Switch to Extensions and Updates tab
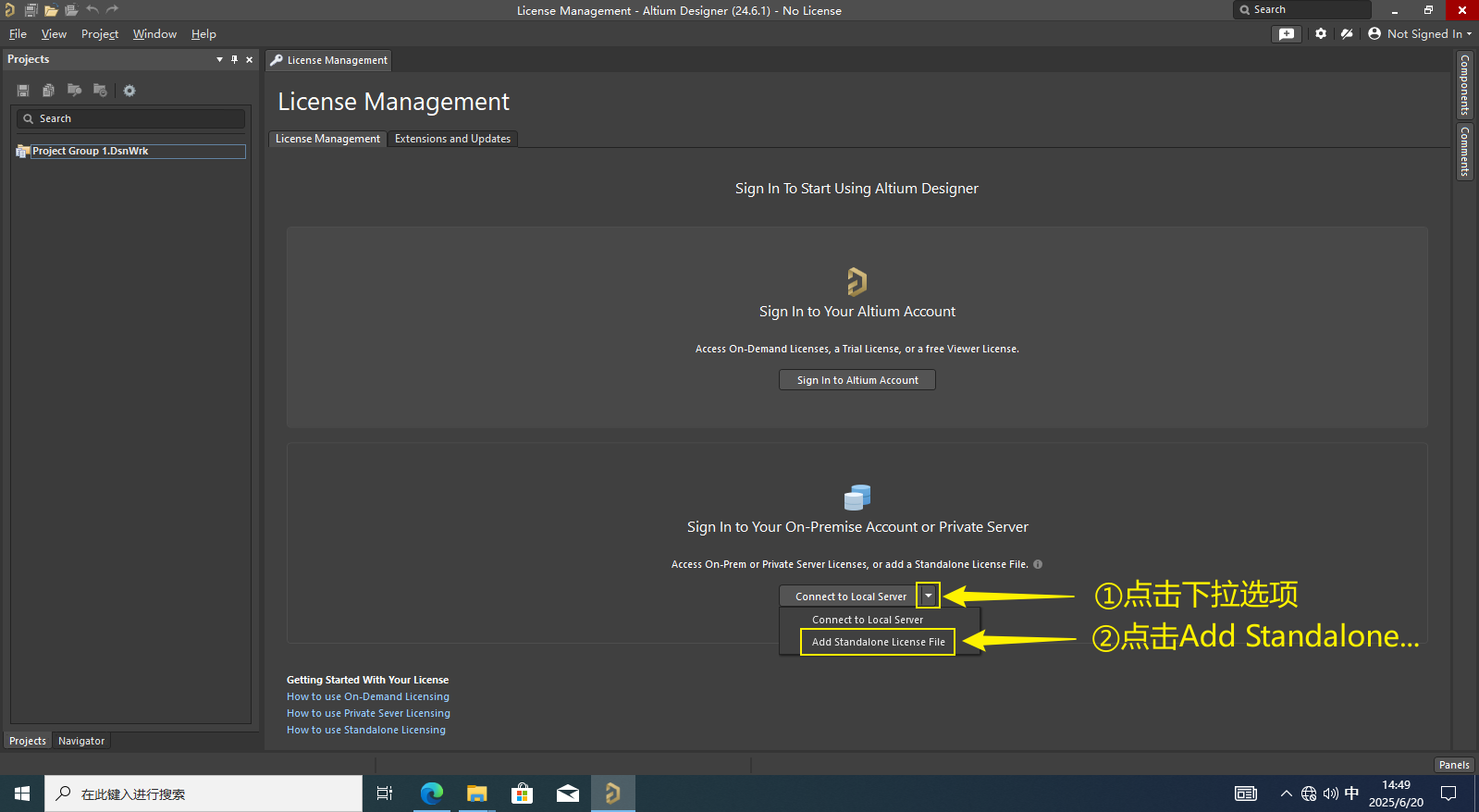Image resolution: width=1479 pixels, height=812 pixels. tap(452, 139)
